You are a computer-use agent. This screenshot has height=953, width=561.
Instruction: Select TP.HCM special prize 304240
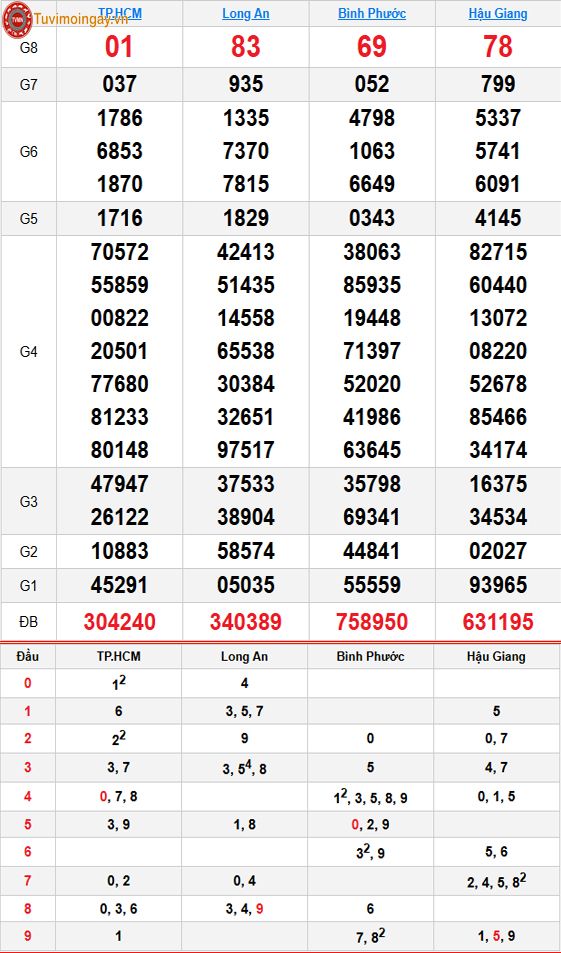coord(119,622)
